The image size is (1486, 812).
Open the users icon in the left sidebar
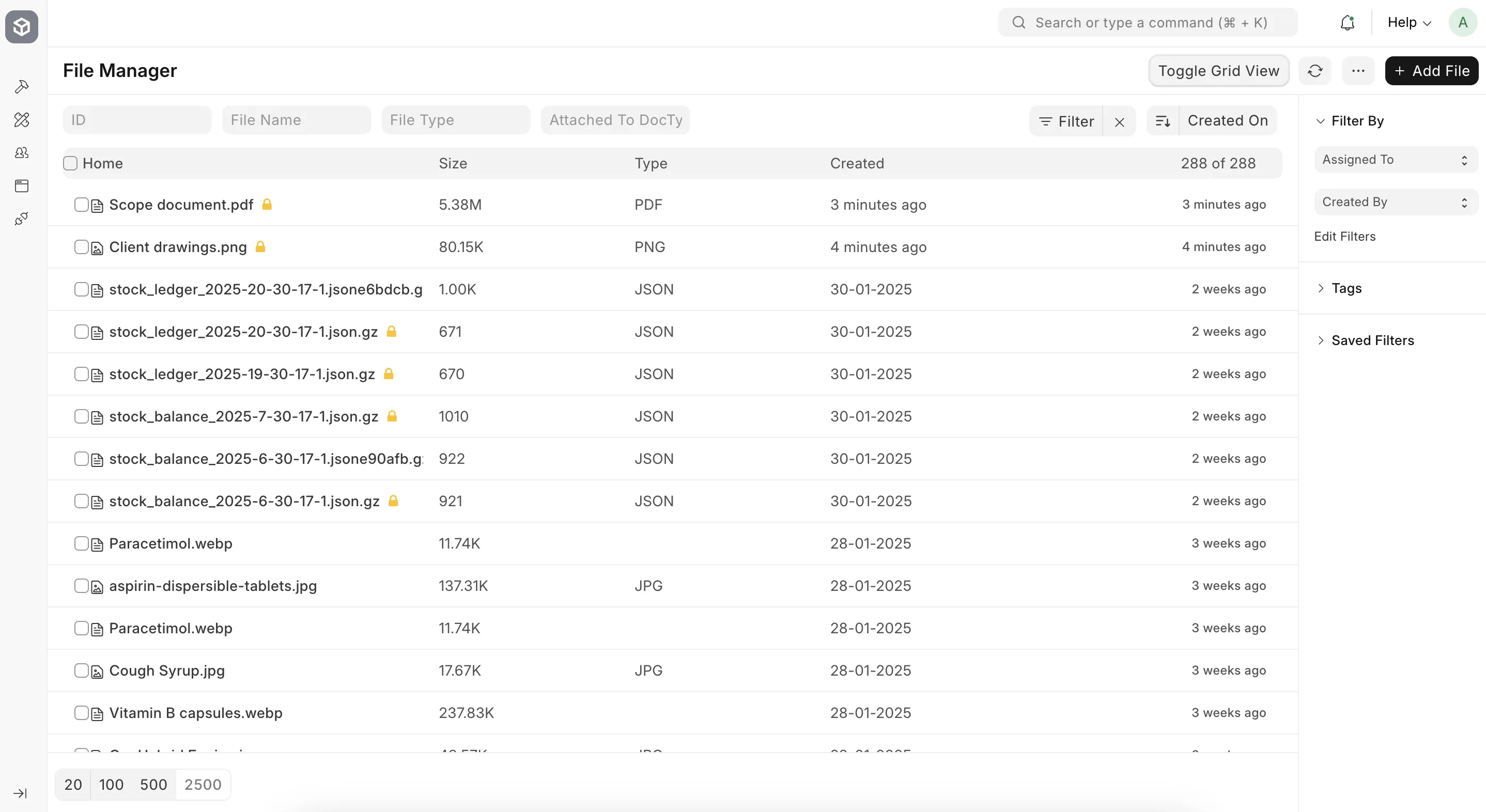coord(21,152)
